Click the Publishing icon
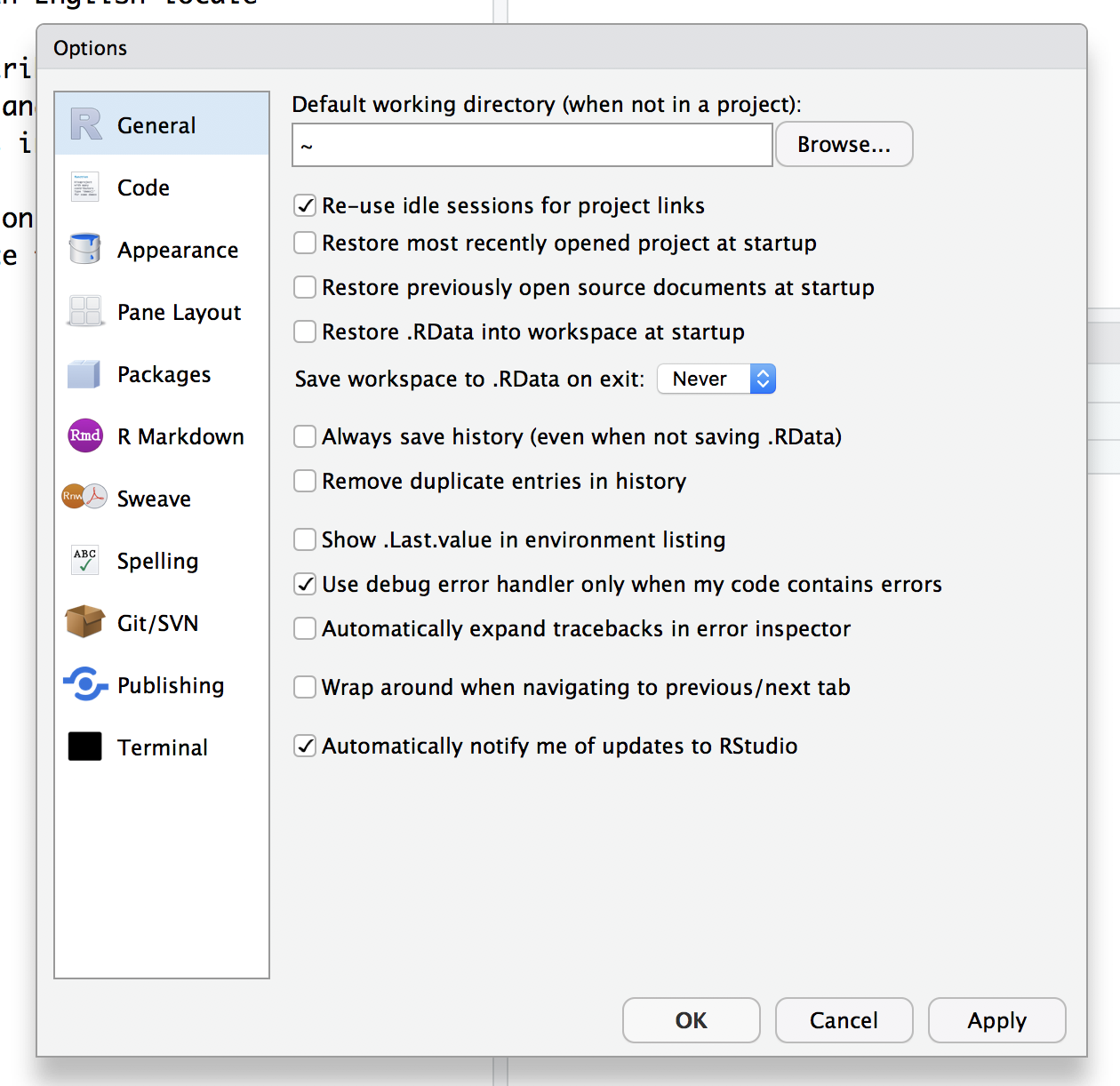The height and width of the screenshot is (1086, 1120). (85, 684)
